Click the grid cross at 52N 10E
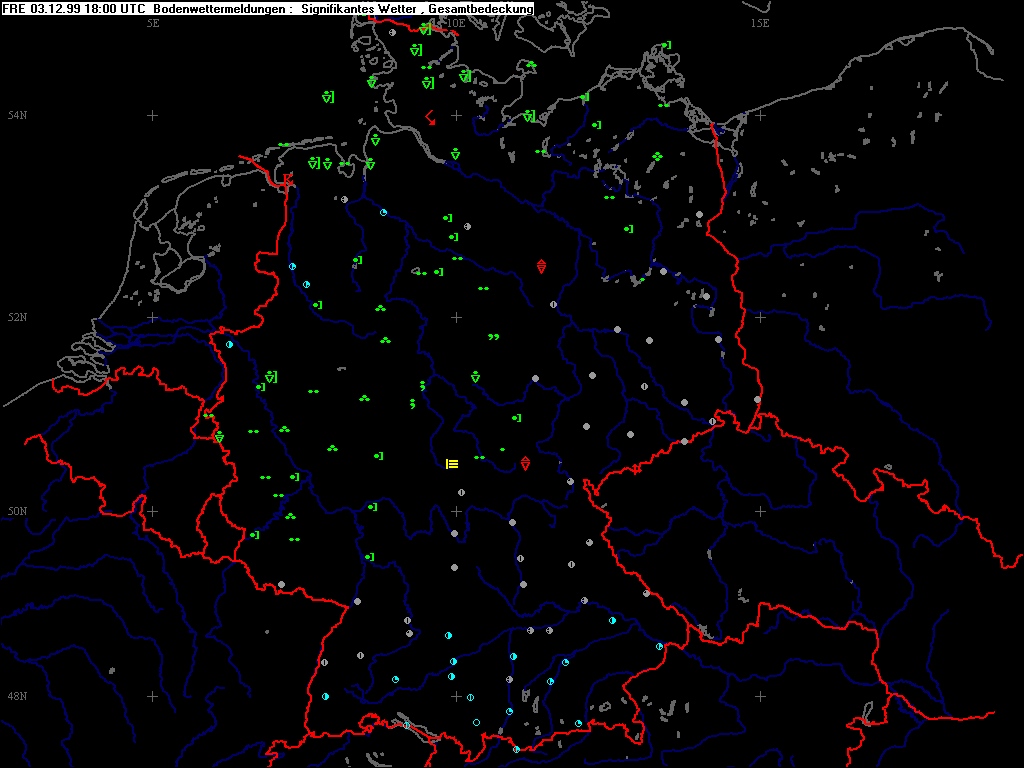Image resolution: width=1024 pixels, height=768 pixels. click(x=456, y=317)
